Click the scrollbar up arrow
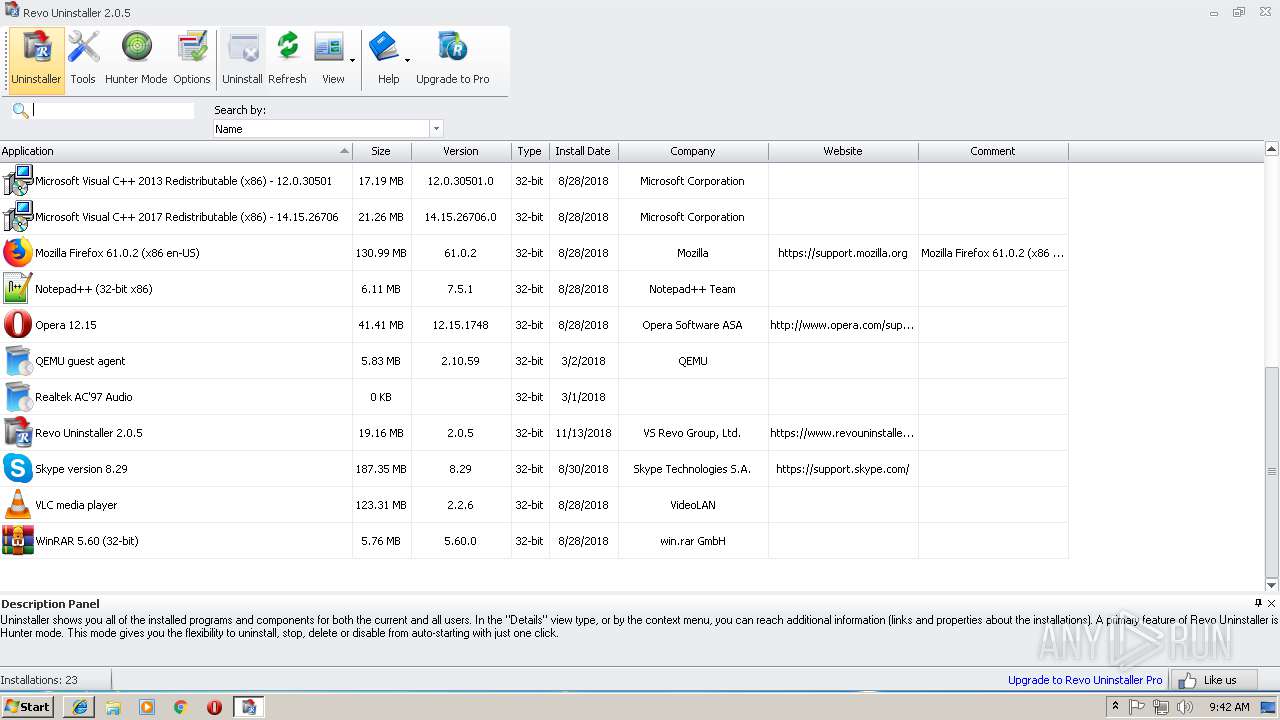The height and width of the screenshot is (720, 1280). [x=1272, y=149]
